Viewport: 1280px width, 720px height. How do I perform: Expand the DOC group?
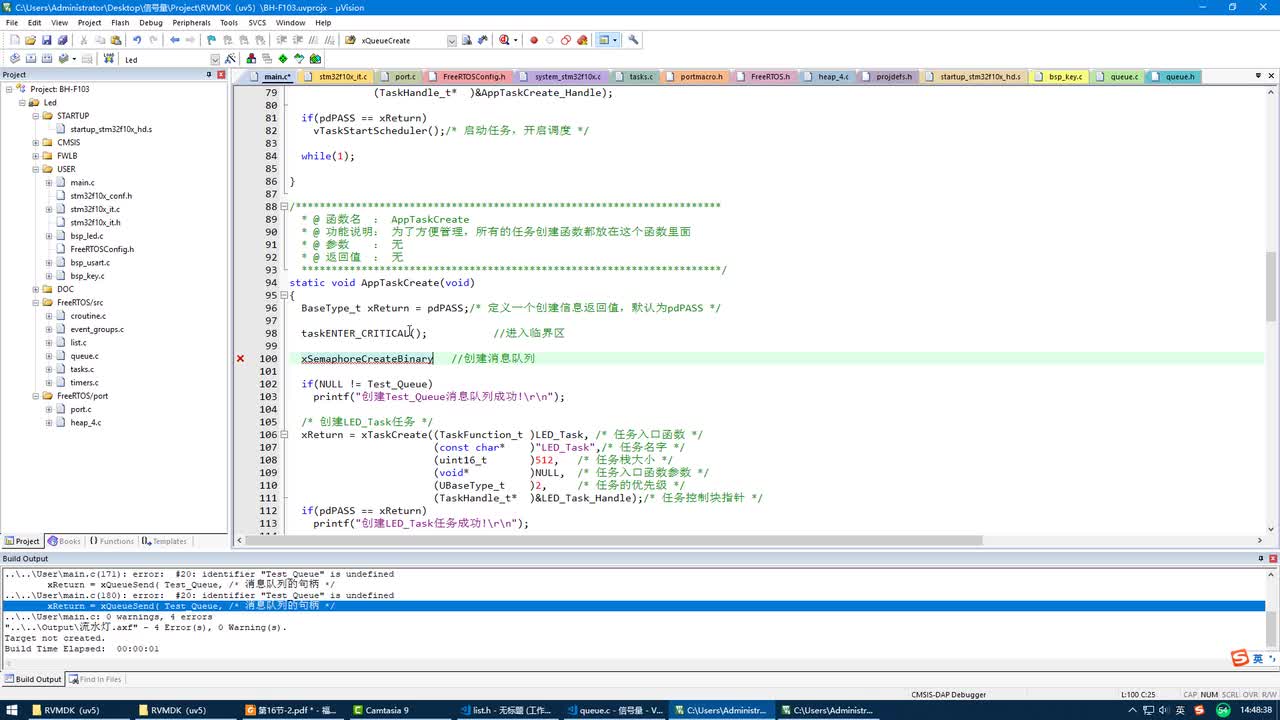tap(35, 289)
